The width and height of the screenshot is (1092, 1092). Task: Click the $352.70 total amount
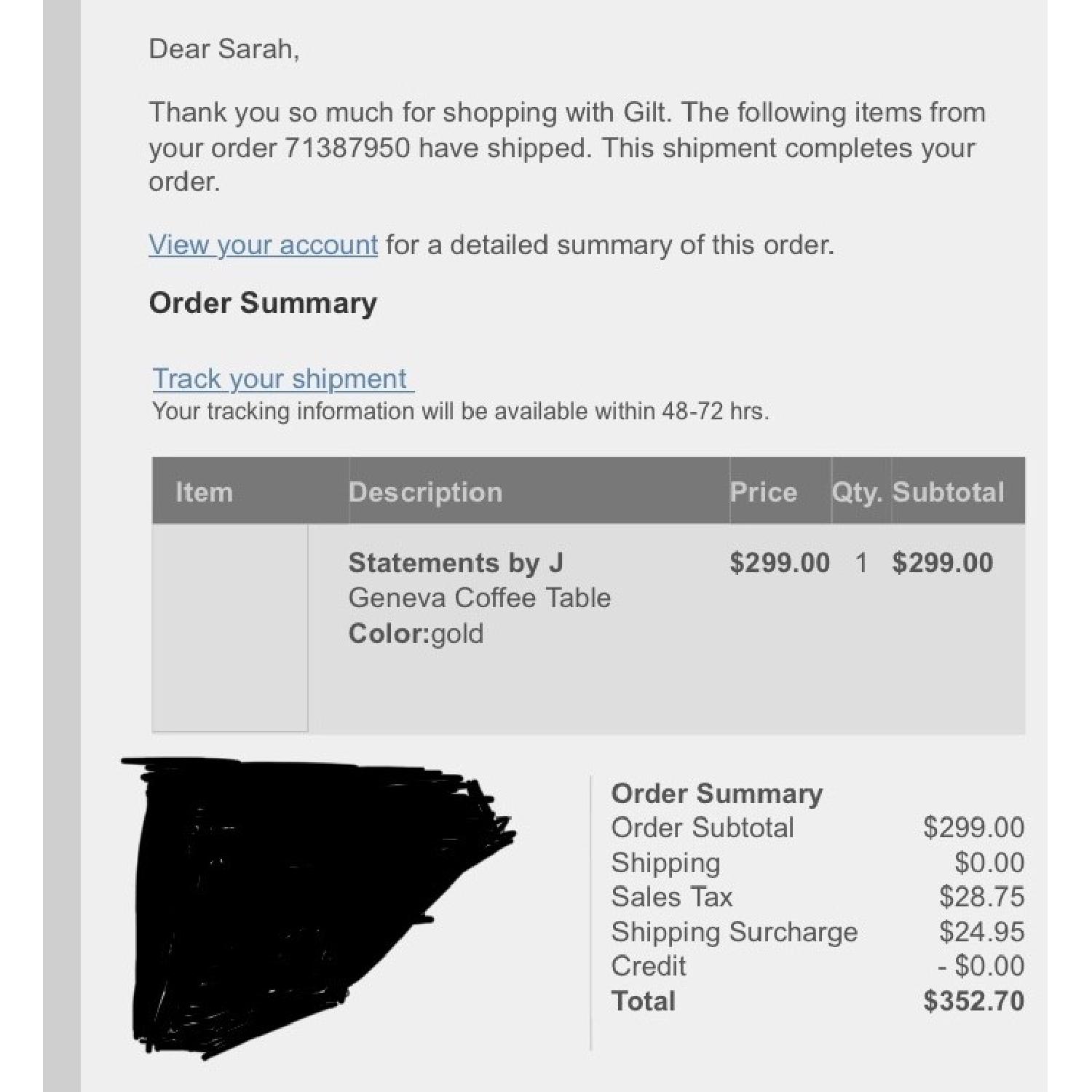973,1001
